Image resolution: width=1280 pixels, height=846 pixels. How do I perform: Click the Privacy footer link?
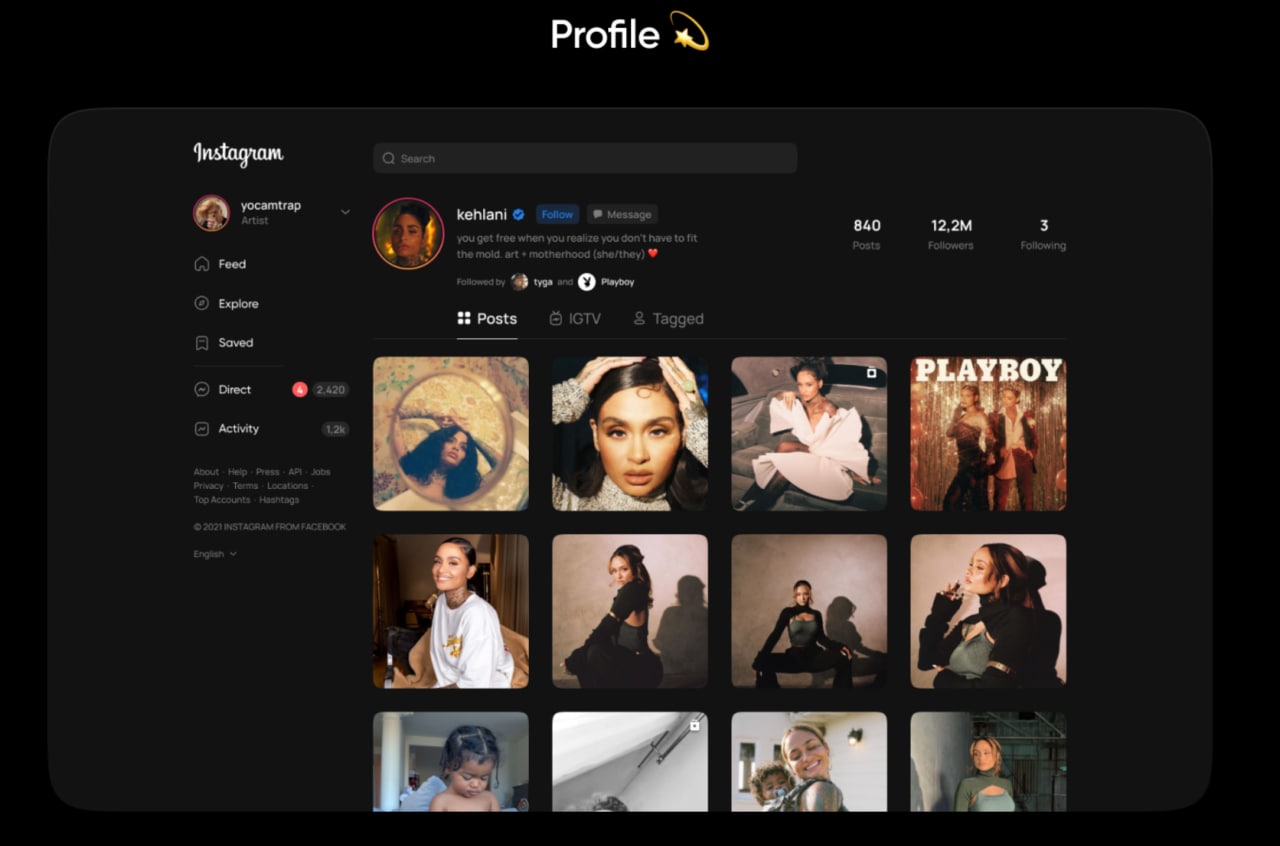pyautogui.click(x=209, y=486)
